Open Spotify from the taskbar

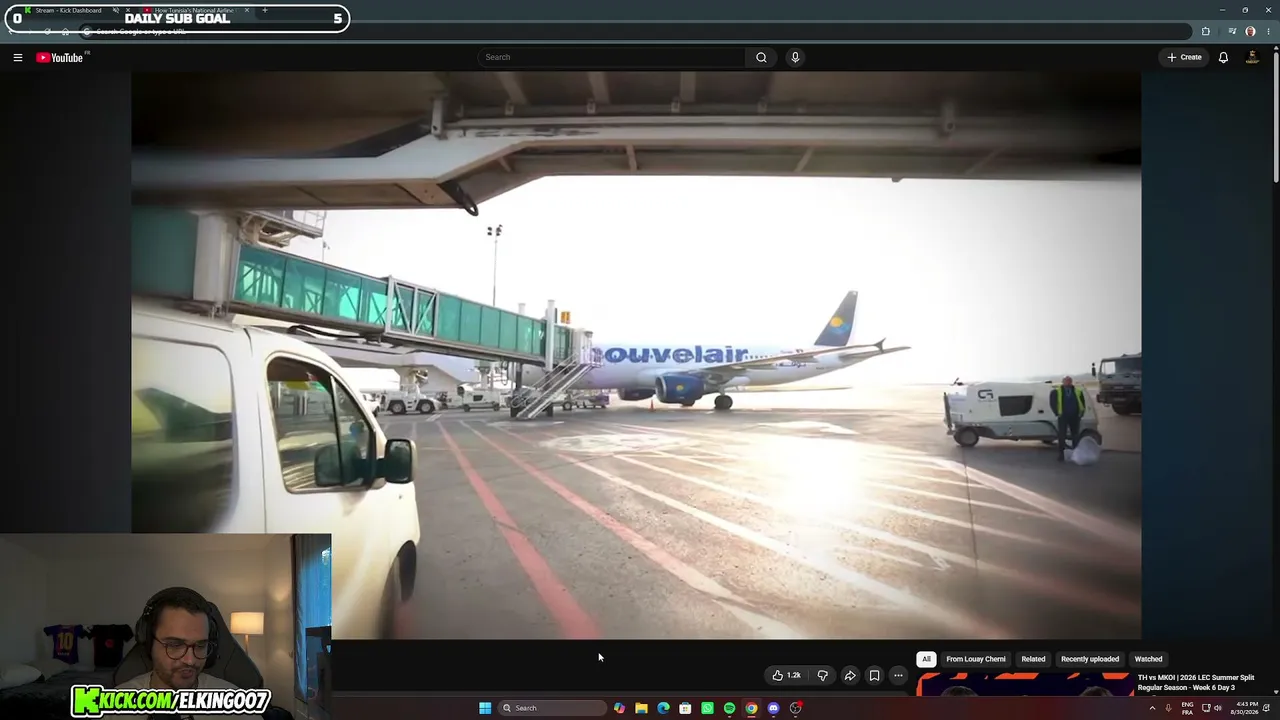pyautogui.click(x=729, y=708)
